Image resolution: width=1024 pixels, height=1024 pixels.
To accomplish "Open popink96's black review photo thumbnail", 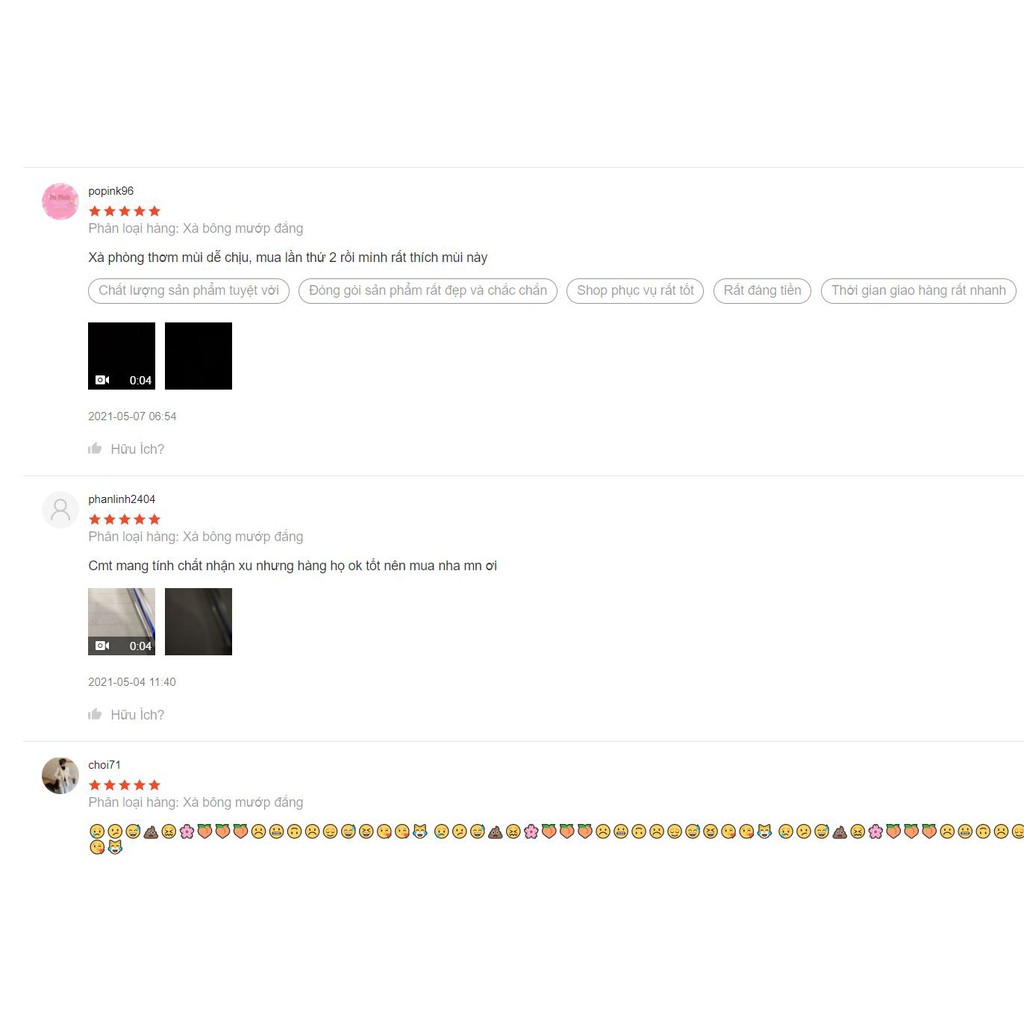I will [x=199, y=356].
